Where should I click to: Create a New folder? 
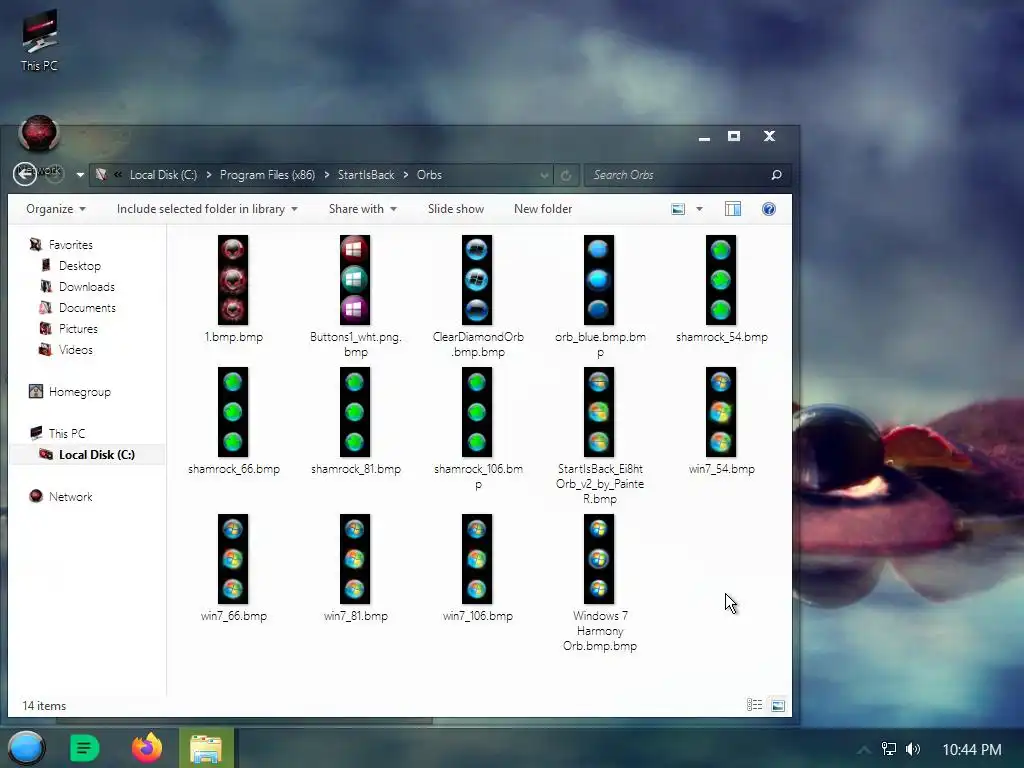click(x=543, y=209)
